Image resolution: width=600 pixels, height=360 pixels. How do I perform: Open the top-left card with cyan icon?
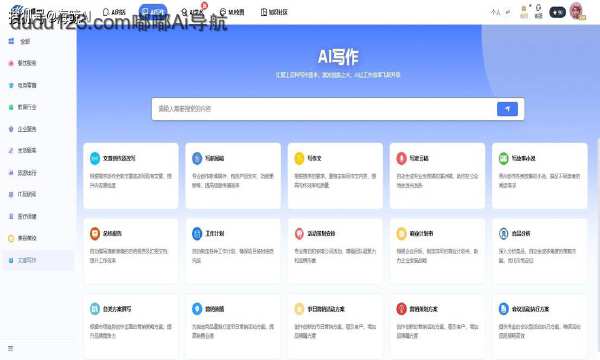pos(130,176)
